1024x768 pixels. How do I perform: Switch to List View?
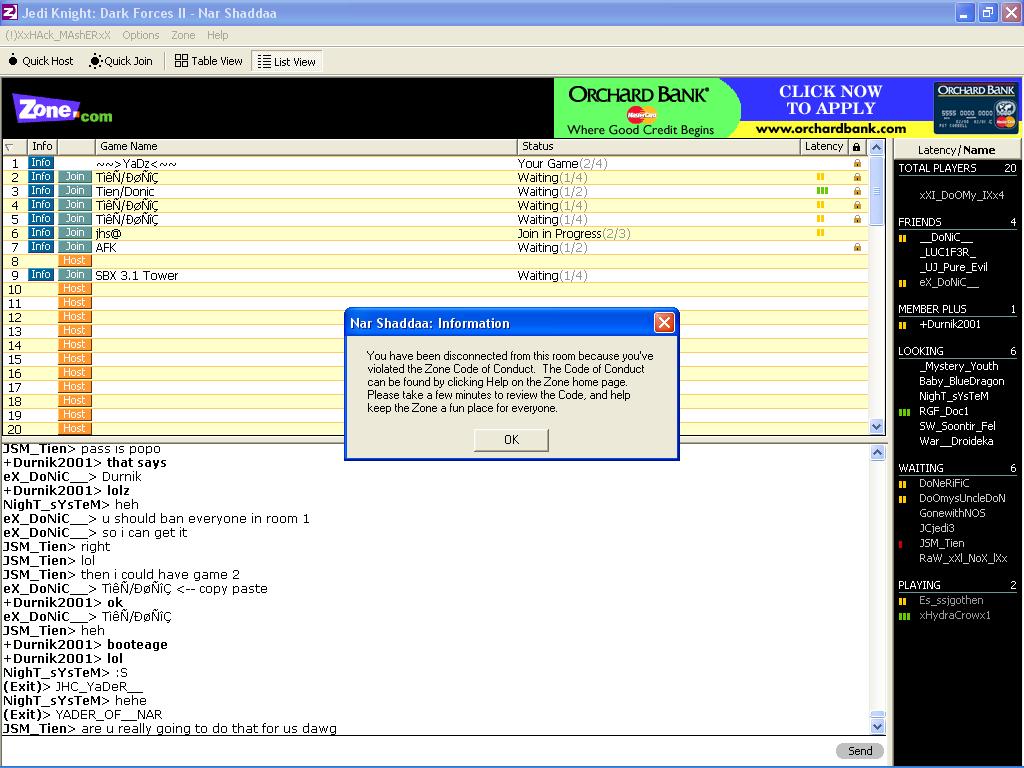(x=287, y=61)
